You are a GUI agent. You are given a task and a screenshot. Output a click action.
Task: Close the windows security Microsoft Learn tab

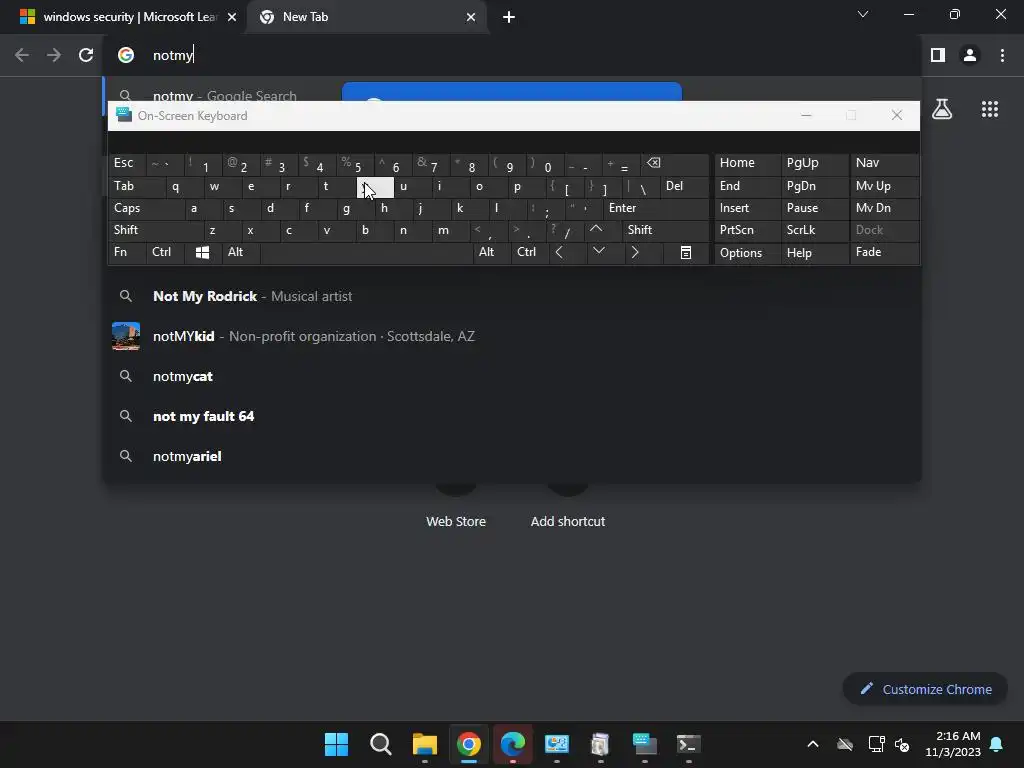pos(232,17)
